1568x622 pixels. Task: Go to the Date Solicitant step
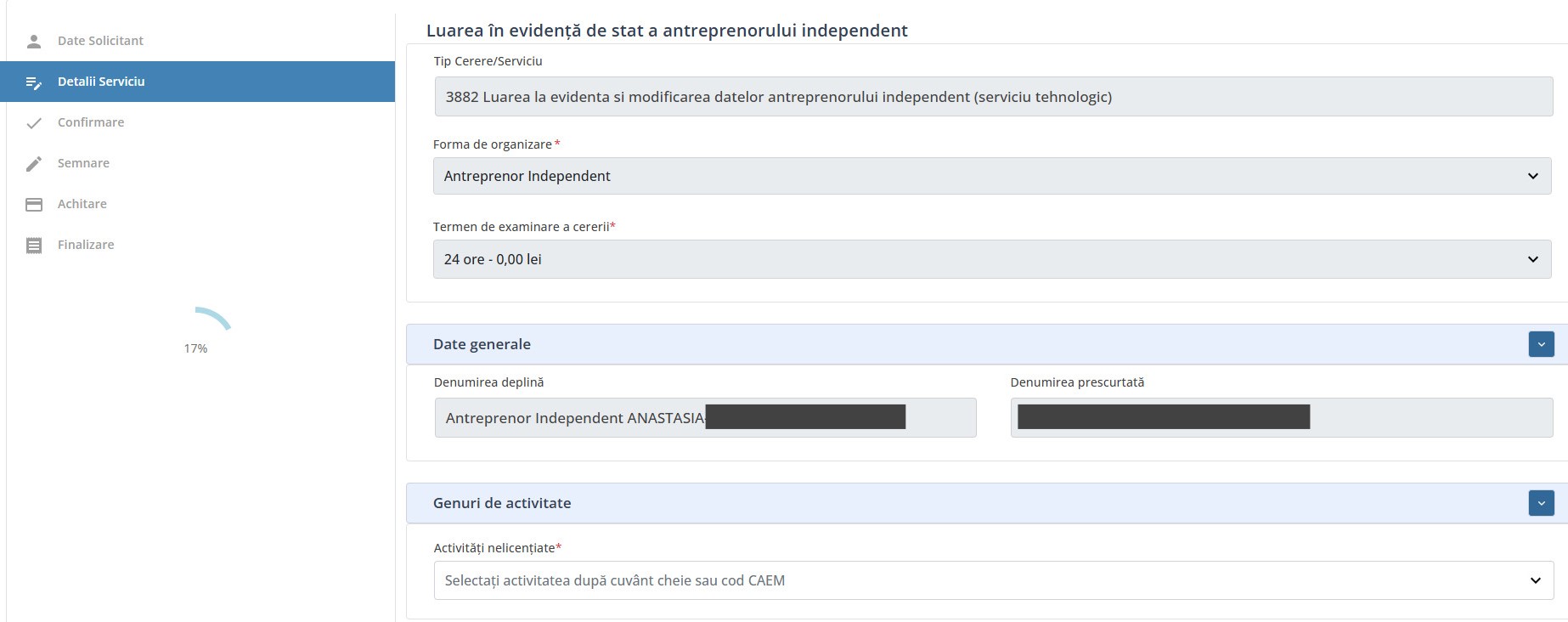point(100,41)
